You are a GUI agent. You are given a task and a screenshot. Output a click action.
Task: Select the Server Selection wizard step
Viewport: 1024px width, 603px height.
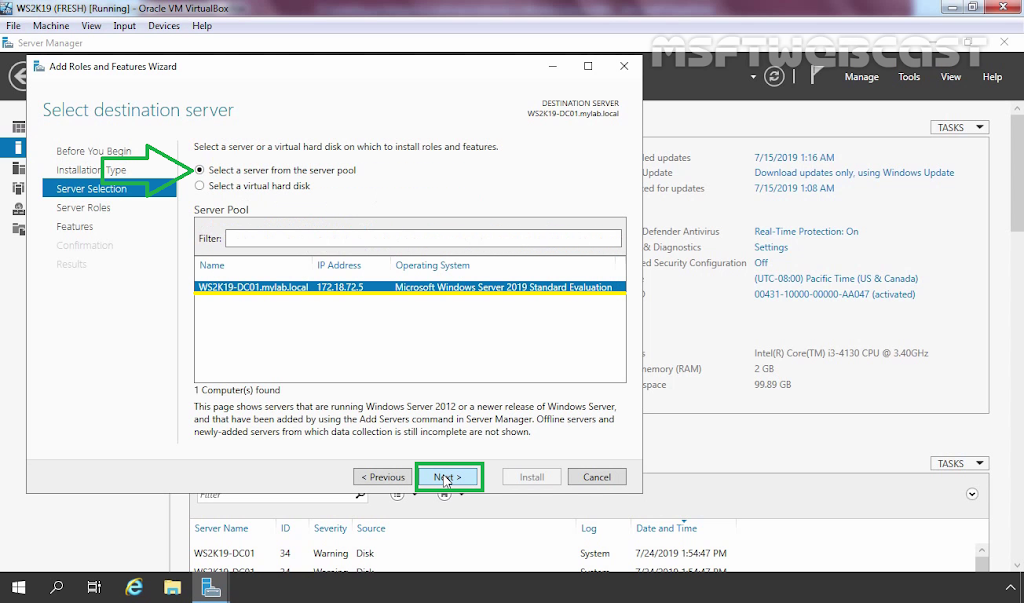pos(109,189)
